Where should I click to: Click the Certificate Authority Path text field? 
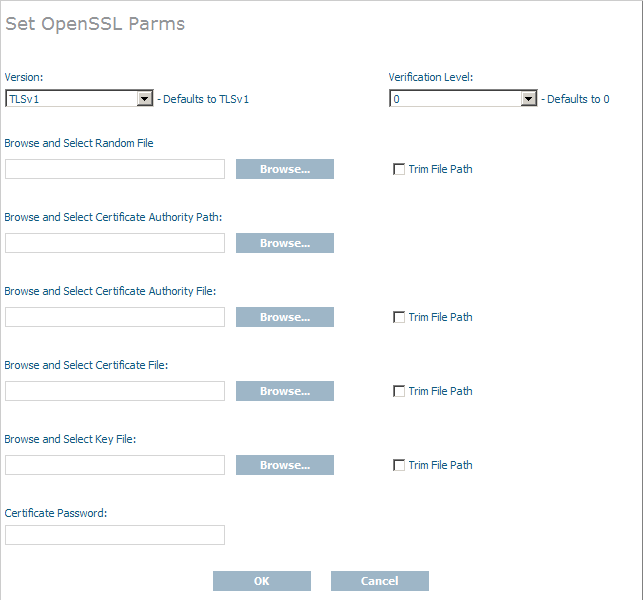coord(115,243)
